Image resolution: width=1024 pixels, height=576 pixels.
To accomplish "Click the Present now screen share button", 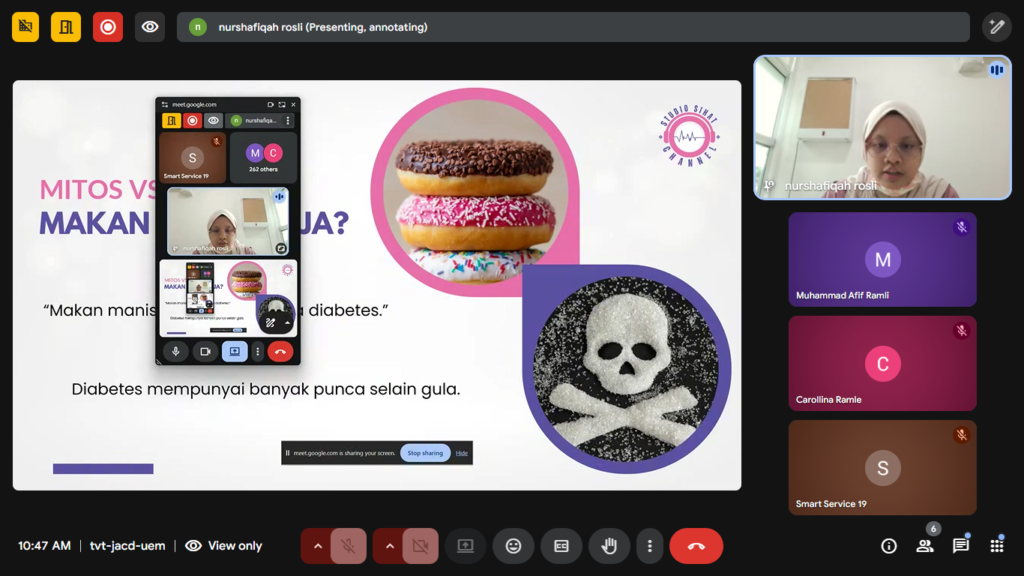I will point(465,546).
